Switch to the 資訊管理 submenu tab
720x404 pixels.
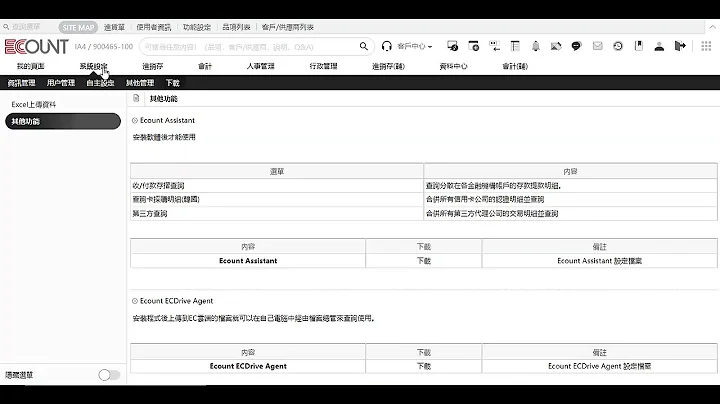22,83
